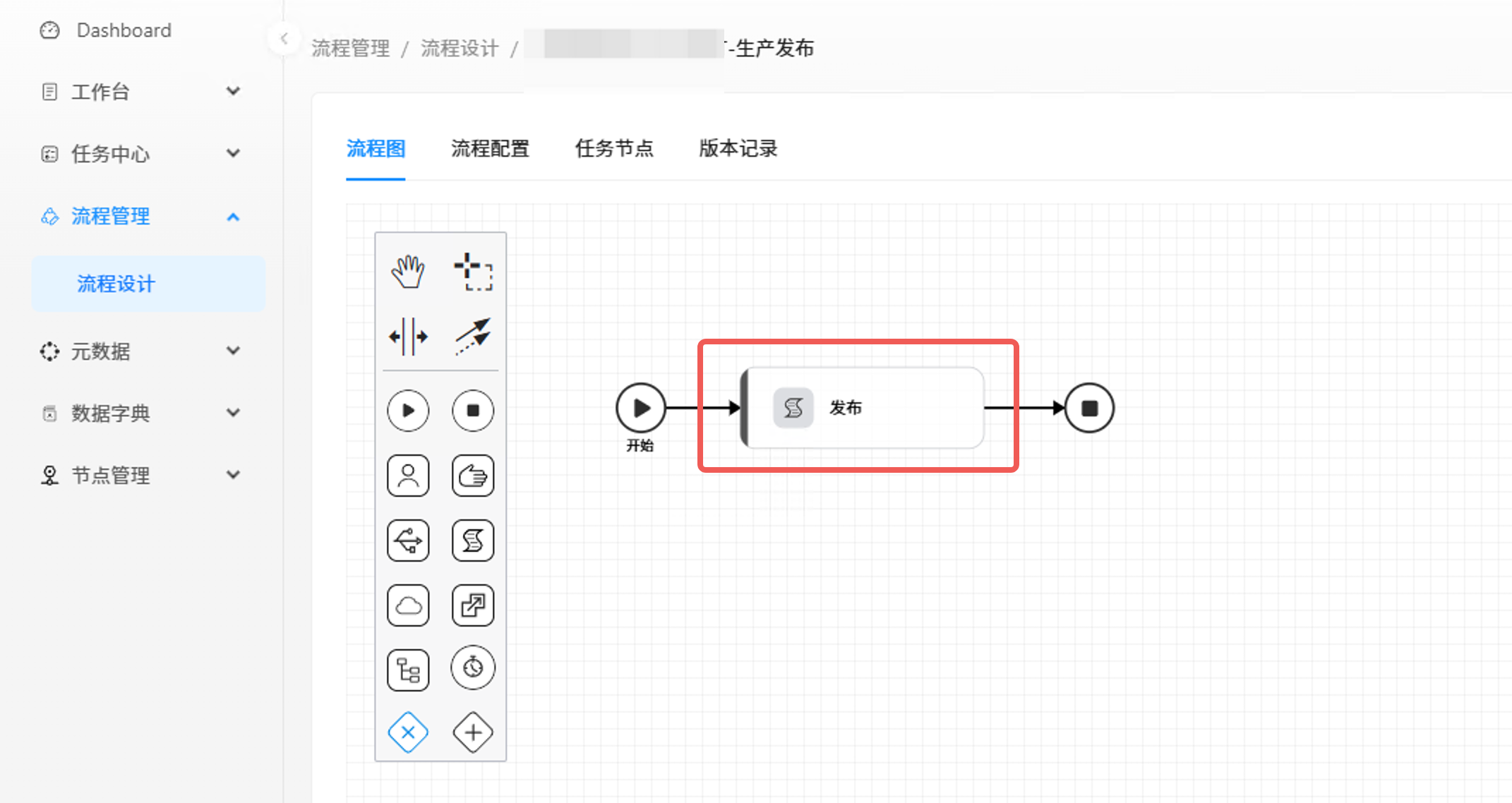Expand the 任务中心 sidebar section

(142, 153)
